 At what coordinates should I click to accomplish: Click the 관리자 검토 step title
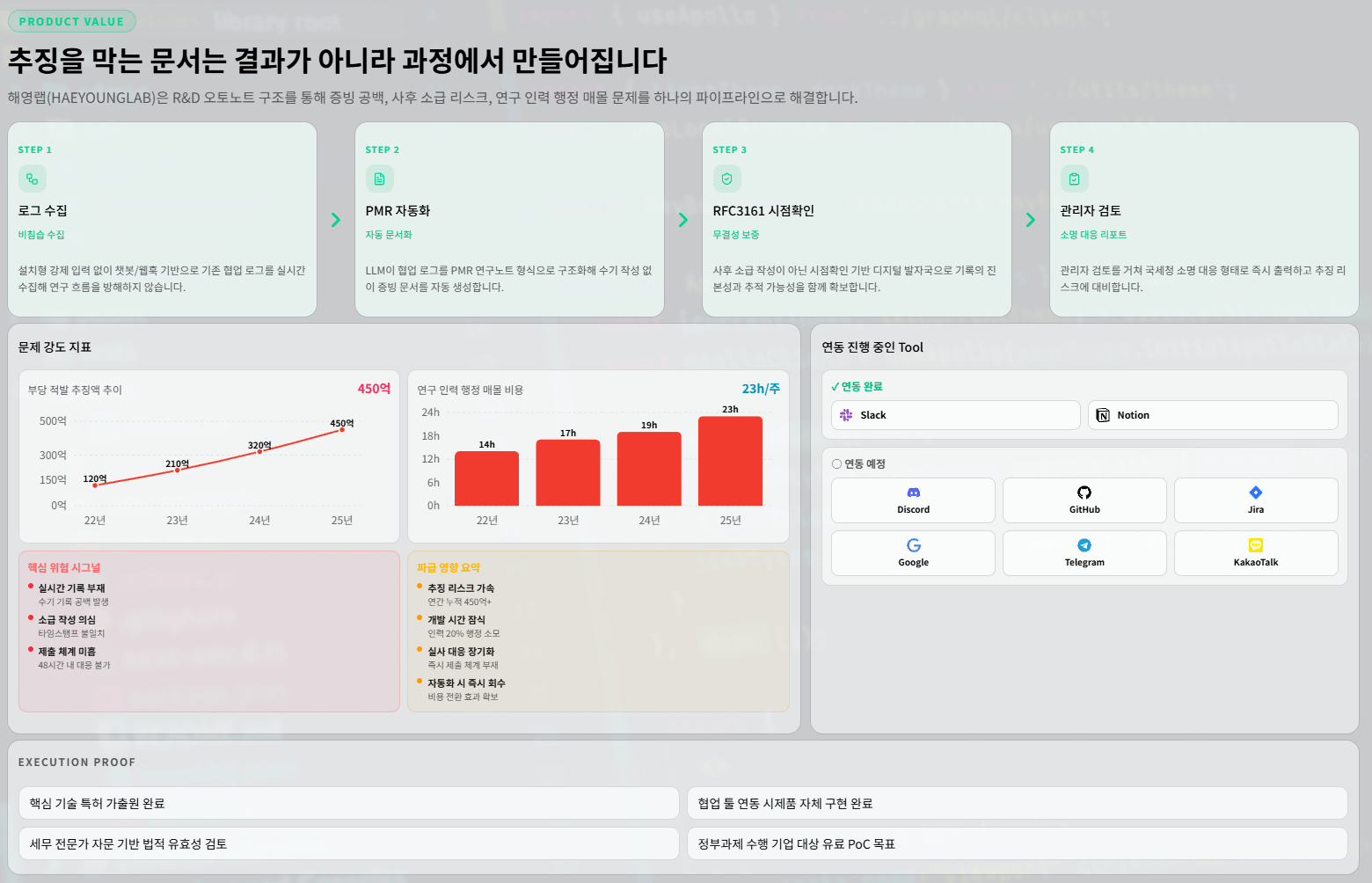click(1091, 211)
